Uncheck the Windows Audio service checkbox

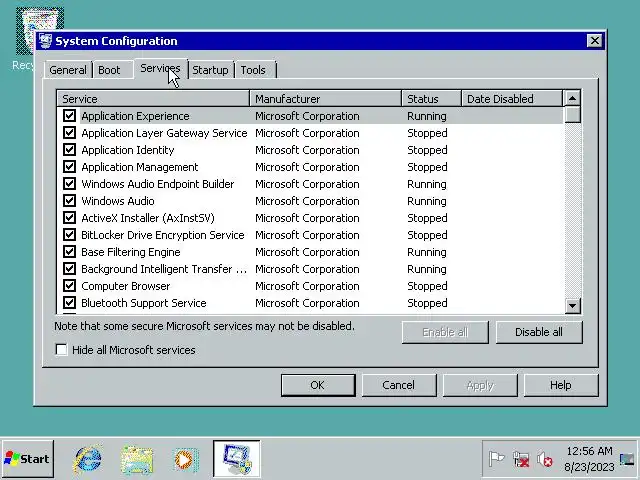69,201
